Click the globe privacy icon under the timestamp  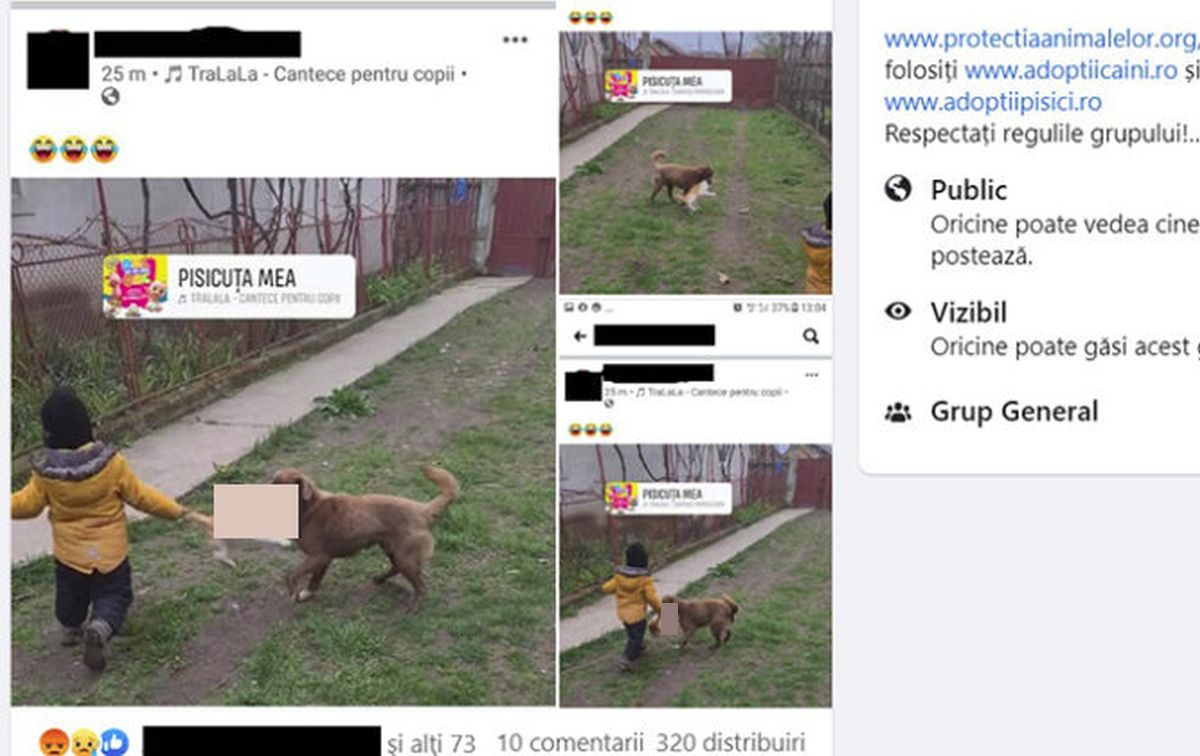[x=110, y=97]
